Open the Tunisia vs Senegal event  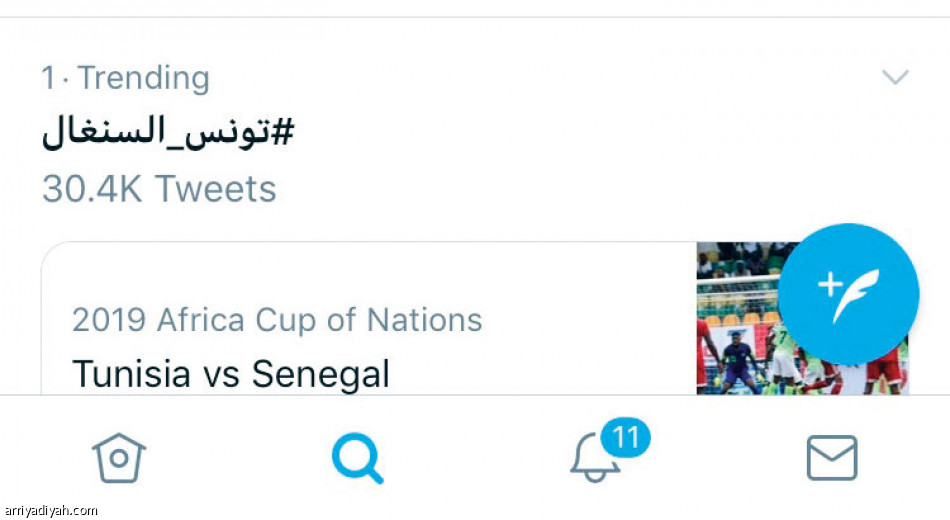pyautogui.click(x=231, y=373)
